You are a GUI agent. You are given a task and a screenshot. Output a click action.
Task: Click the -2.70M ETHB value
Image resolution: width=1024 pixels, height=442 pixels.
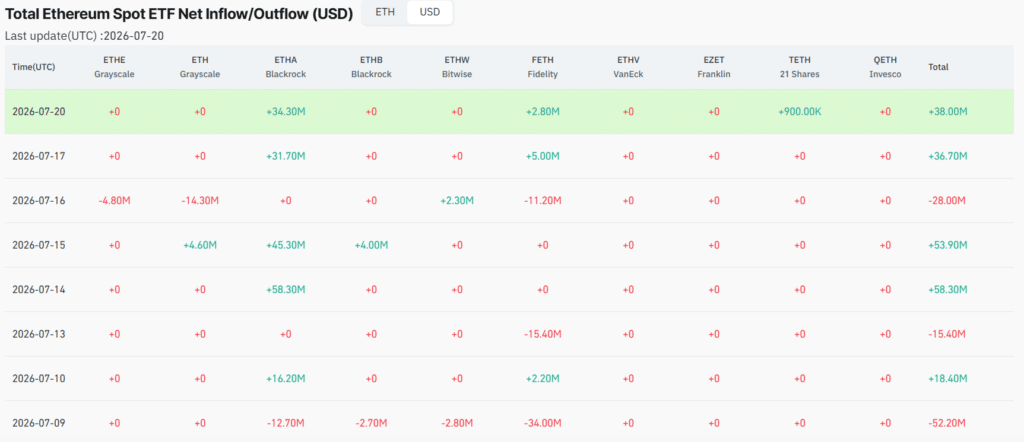pyautogui.click(x=371, y=423)
